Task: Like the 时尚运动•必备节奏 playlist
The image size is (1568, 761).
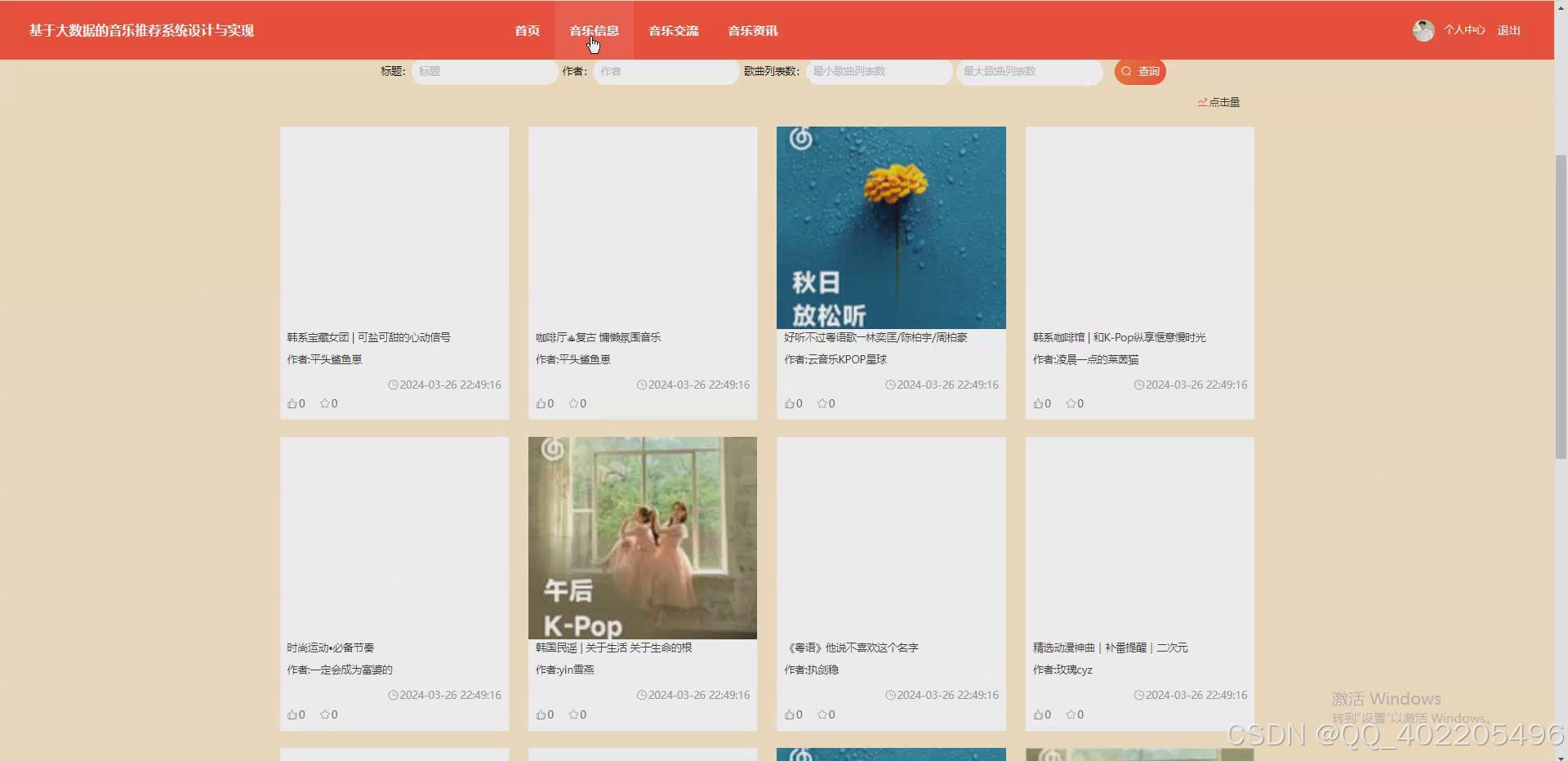Action: click(x=296, y=714)
